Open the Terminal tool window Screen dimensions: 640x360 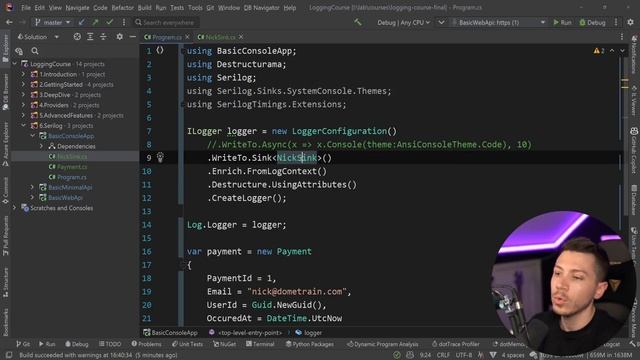coord(260,344)
